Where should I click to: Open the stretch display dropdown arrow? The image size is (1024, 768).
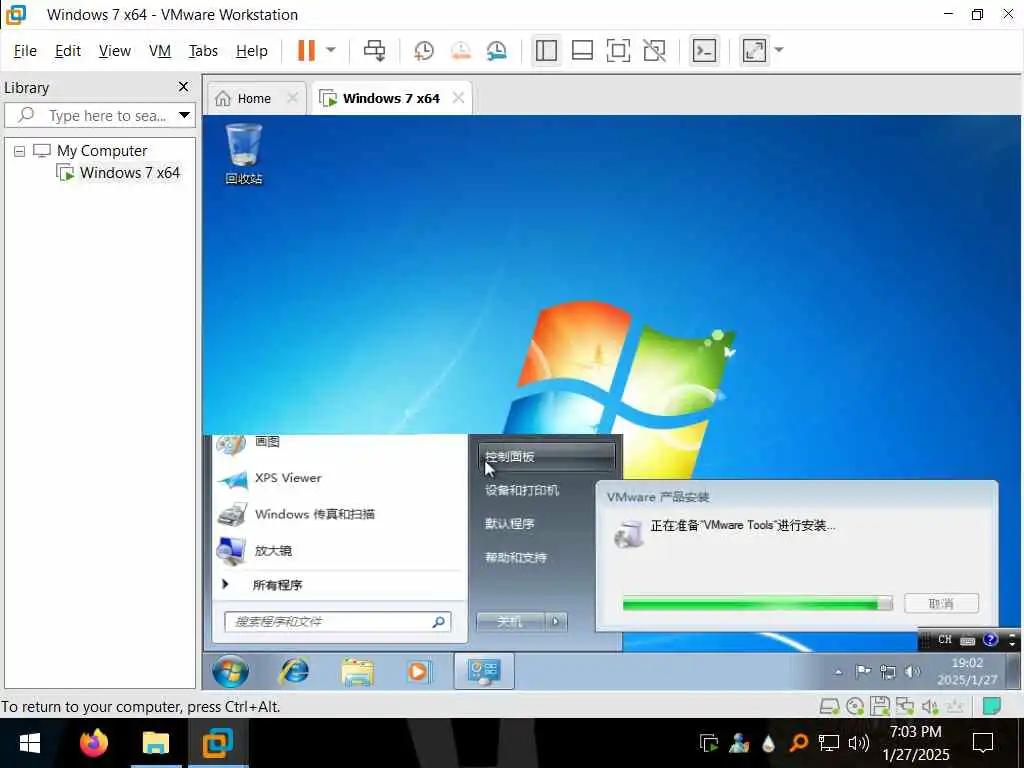coord(779,50)
